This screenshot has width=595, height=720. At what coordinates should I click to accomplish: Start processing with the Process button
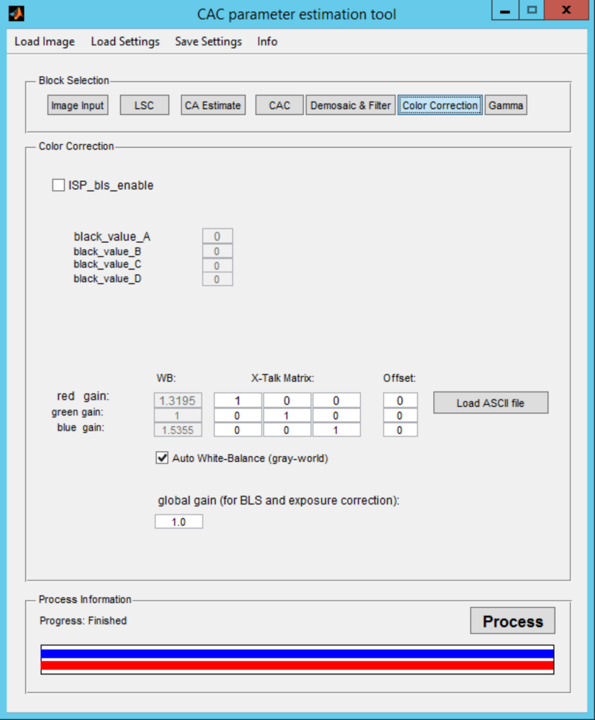pyautogui.click(x=512, y=621)
